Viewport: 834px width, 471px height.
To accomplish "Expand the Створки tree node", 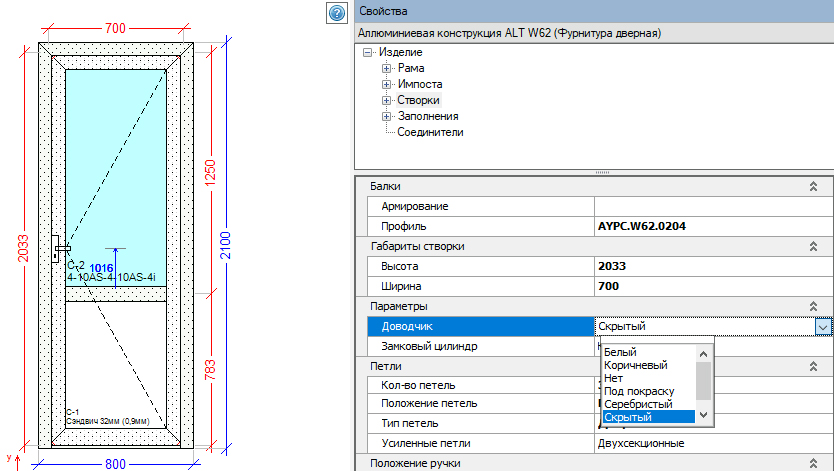I will click(386, 100).
